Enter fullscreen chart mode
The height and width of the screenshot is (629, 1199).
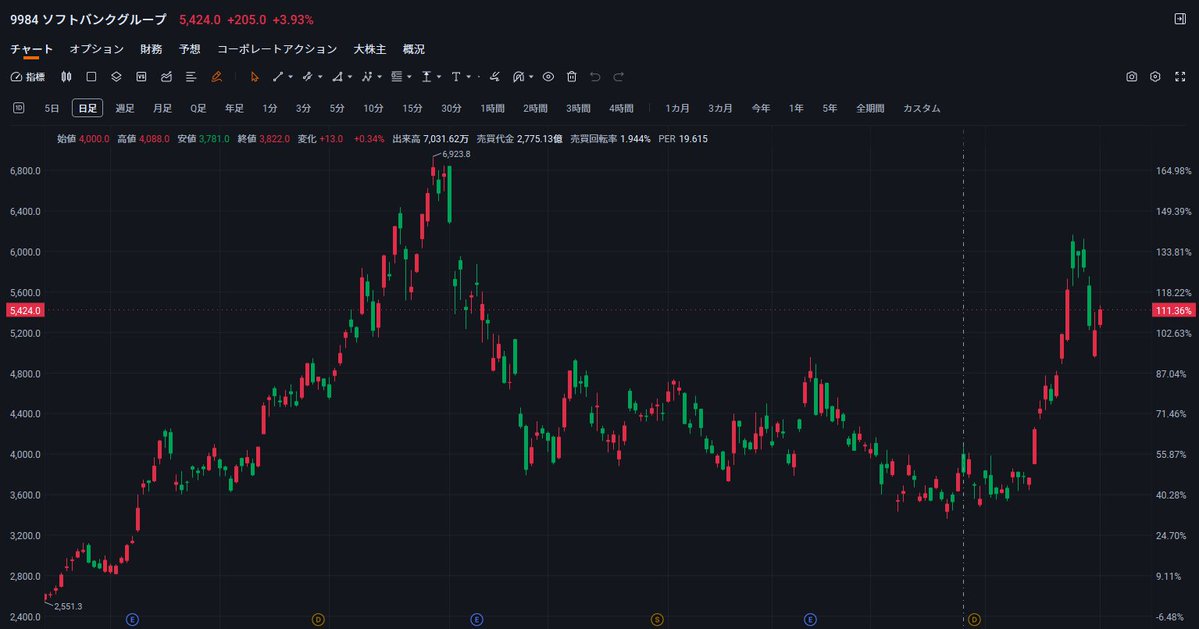pyautogui.click(x=1180, y=76)
